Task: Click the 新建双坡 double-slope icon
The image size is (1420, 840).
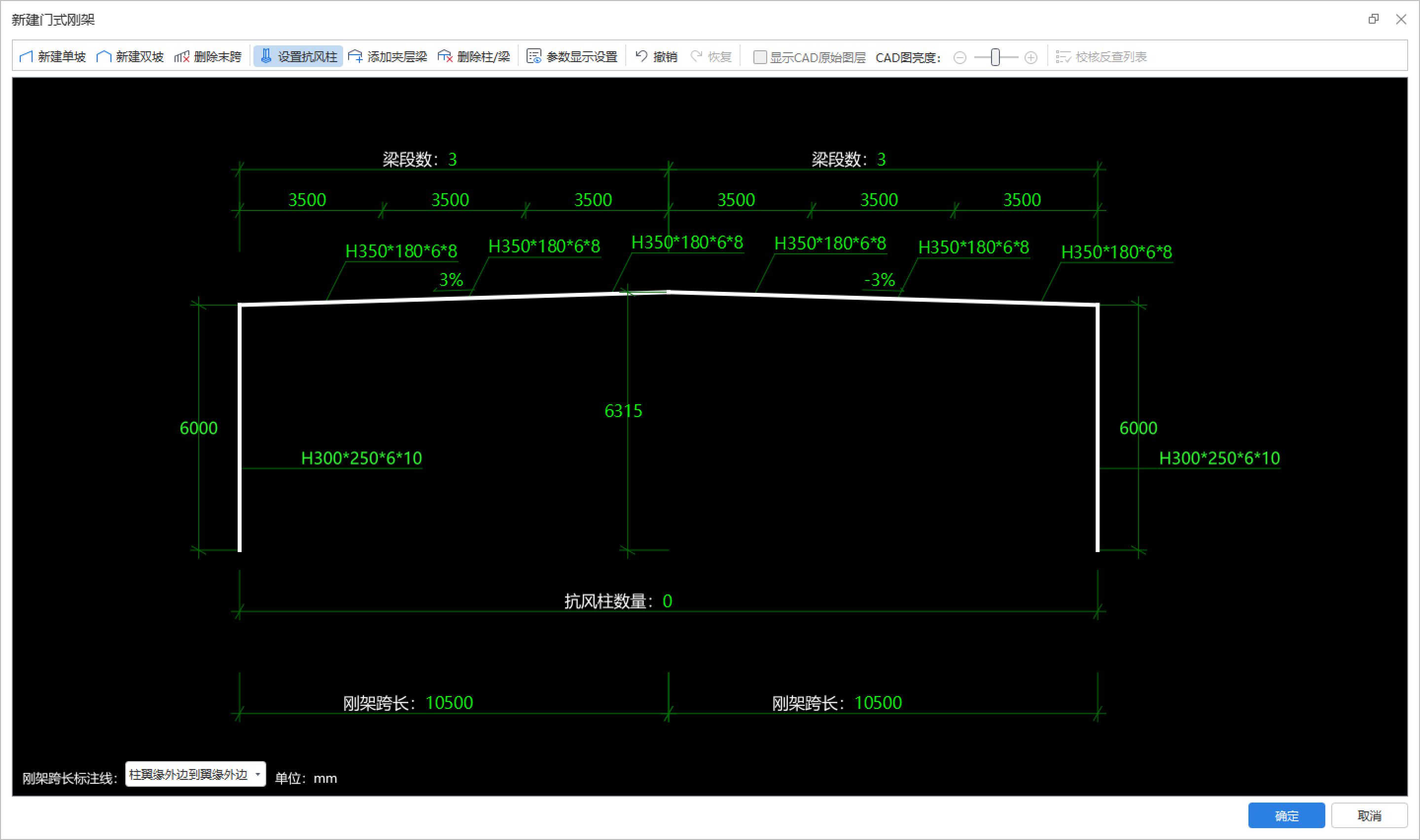Action: tap(104, 57)
